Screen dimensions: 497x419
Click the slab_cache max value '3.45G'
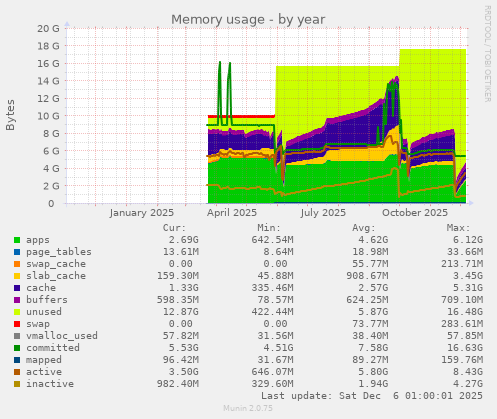point(468,276)
